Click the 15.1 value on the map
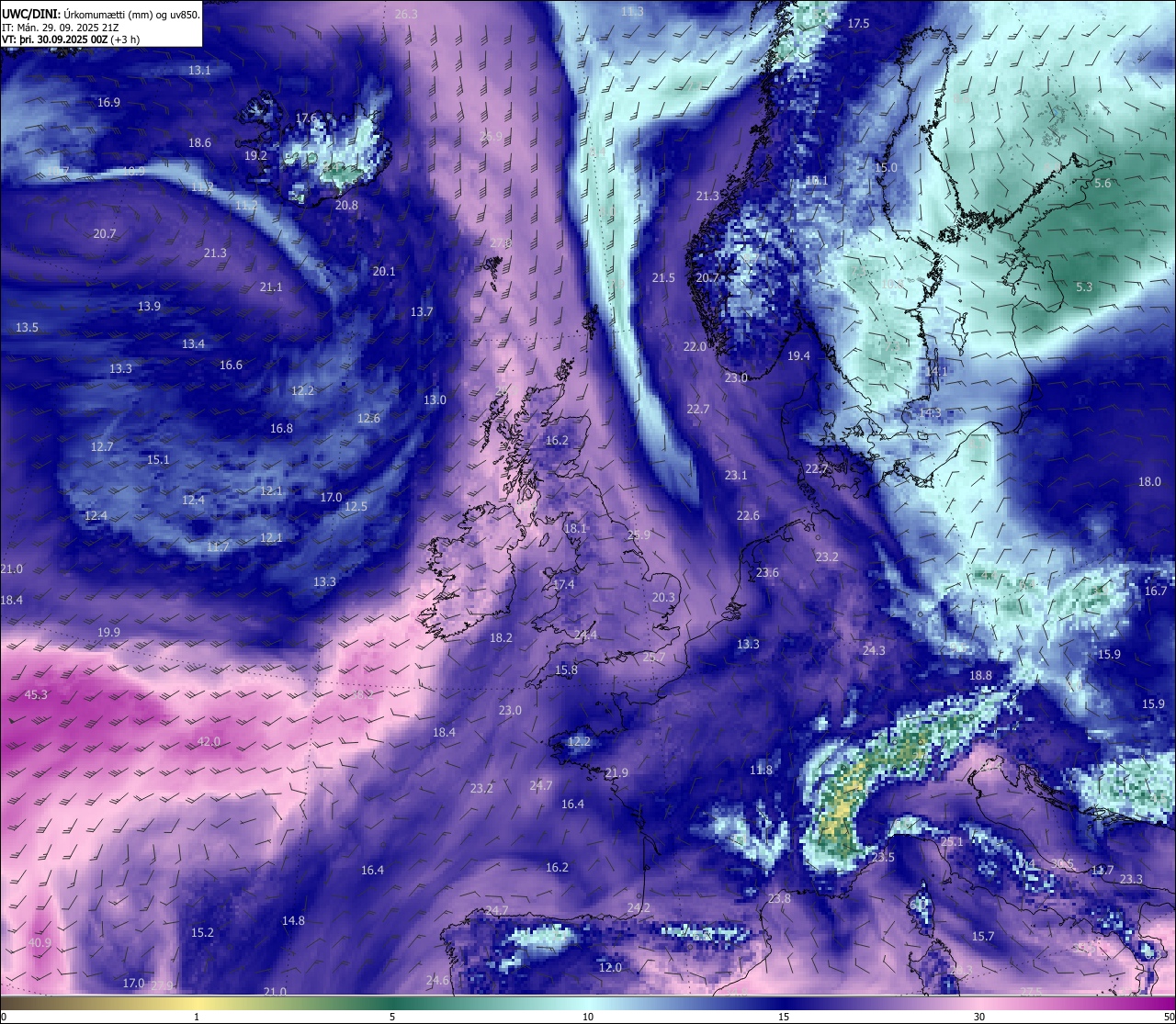 coord(158,460)
